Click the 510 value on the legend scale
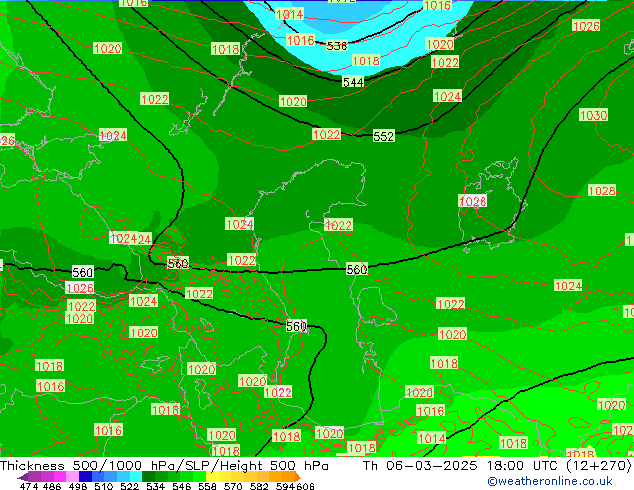Viewport: 634px width, 490px height. click(x=104, y=486)
